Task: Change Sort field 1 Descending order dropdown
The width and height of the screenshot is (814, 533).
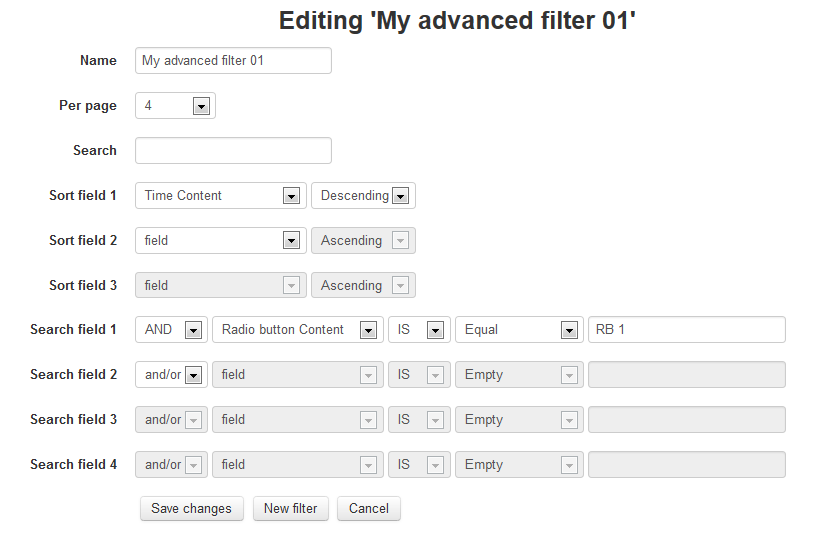Action: pos(363,196)
